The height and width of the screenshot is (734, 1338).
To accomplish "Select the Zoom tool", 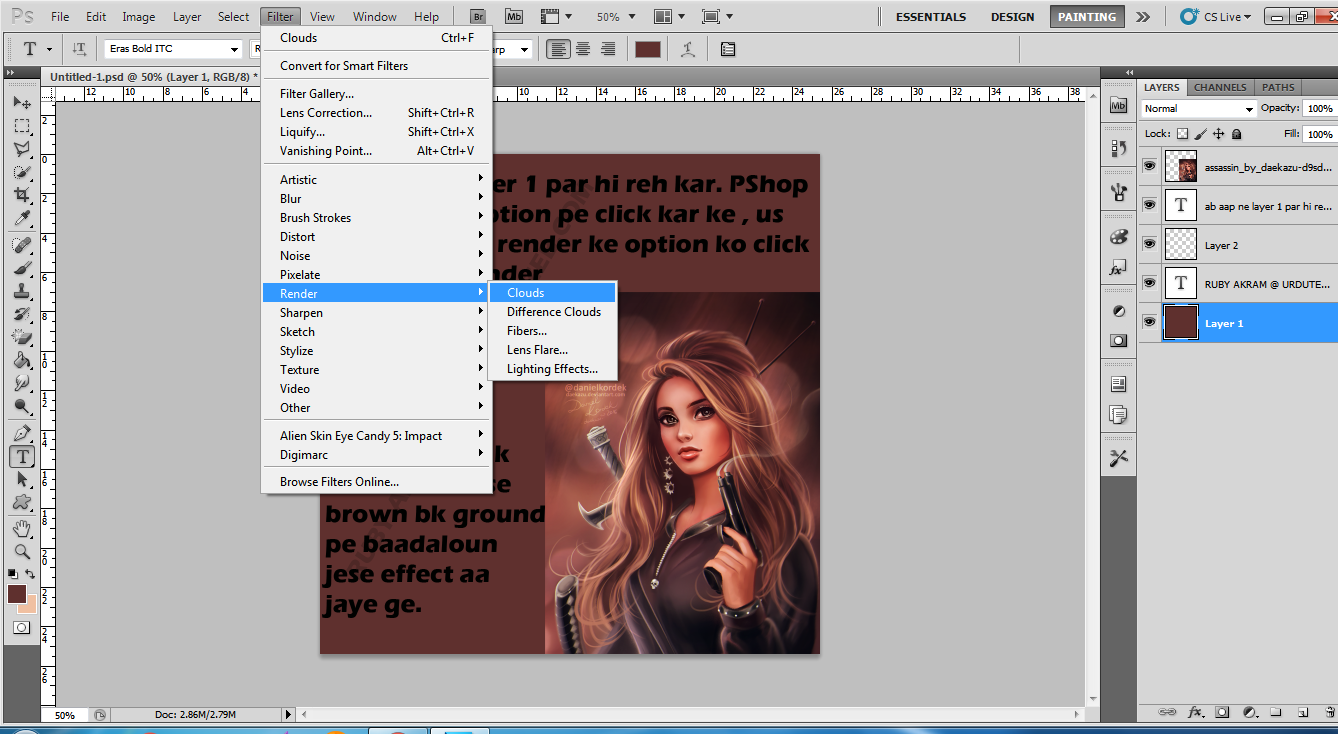I will pos(21,551).
